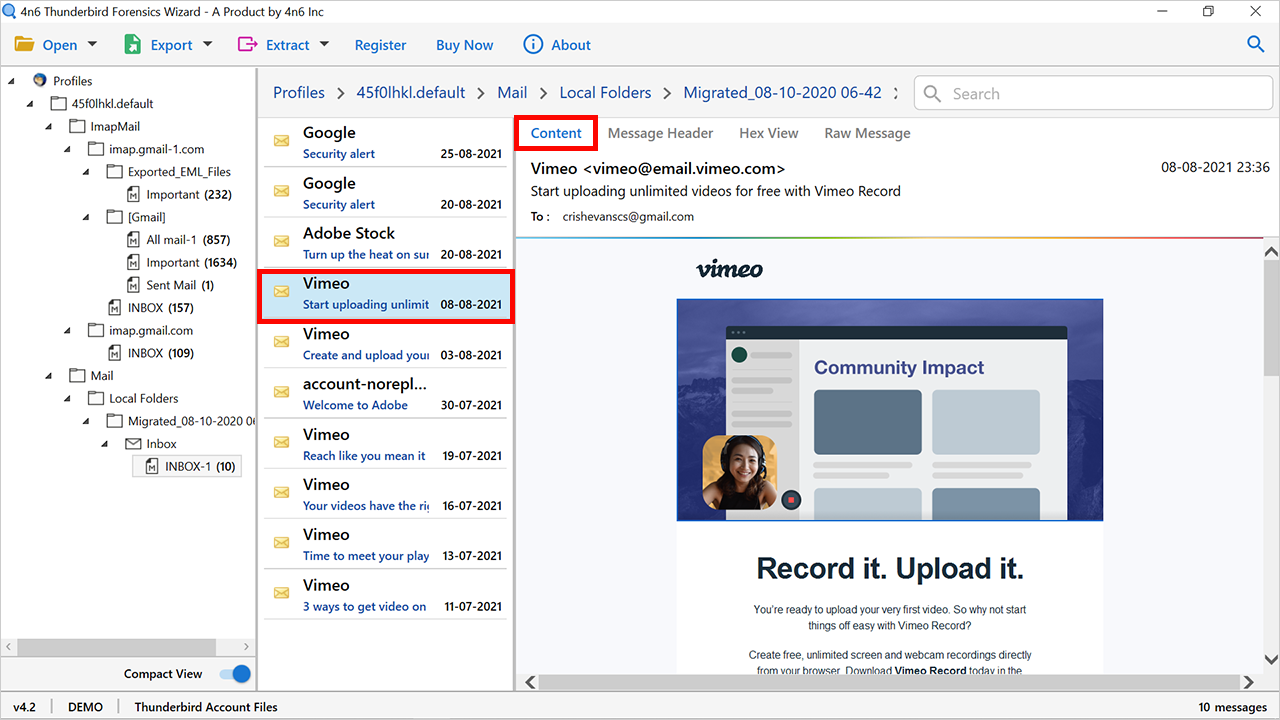
Task: Click the Inbox envelope folder icon in tree
Action: click(x=133, y=443)
